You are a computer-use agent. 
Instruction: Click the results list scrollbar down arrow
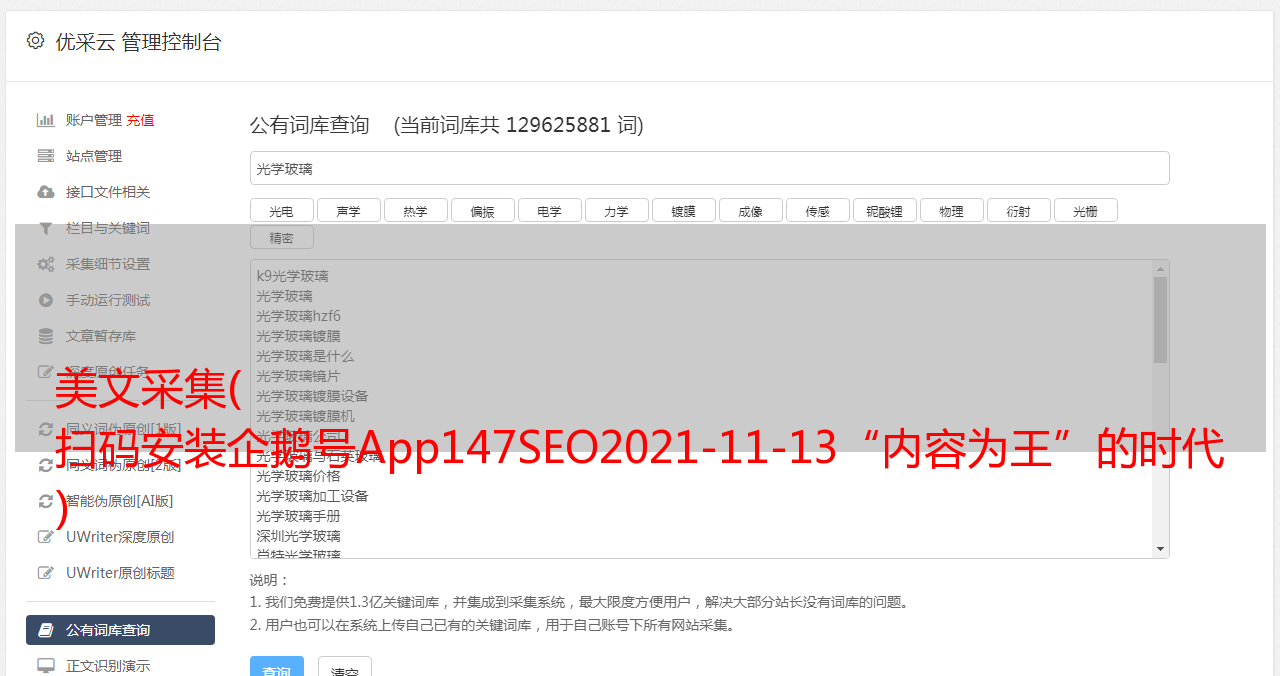click(x=1160, y=549)
